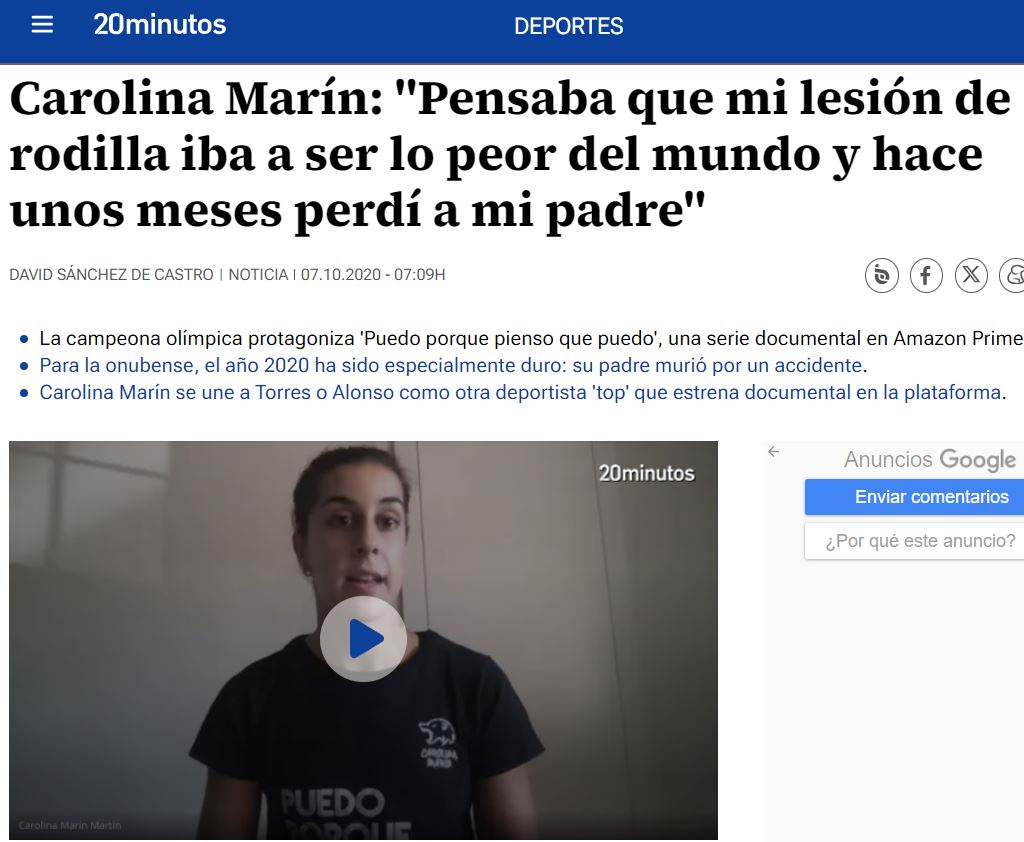Click the NOTICIA label in byline

[258, 274]
